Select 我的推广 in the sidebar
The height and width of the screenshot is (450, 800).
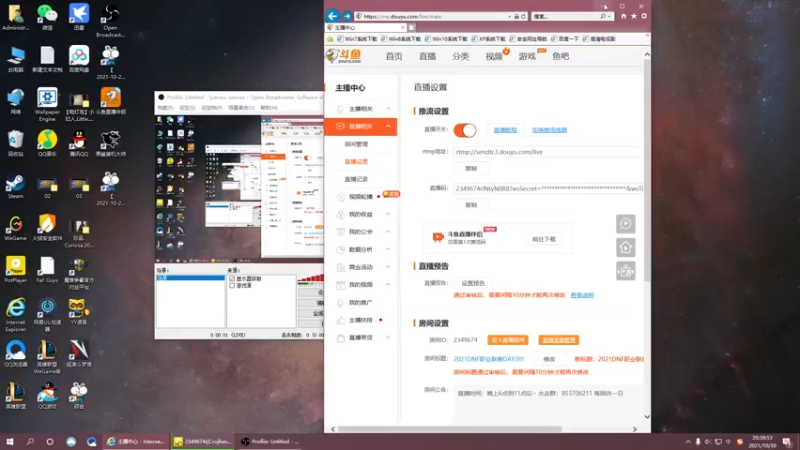point(361,303)
